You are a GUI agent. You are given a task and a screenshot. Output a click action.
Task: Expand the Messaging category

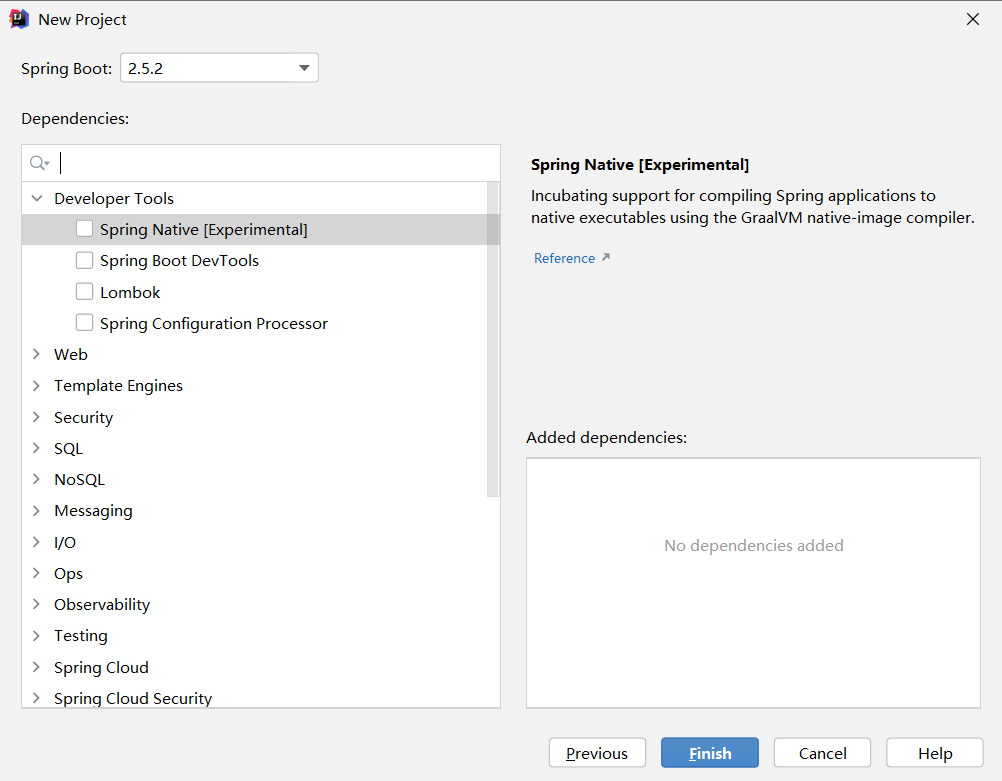(36, 511)
